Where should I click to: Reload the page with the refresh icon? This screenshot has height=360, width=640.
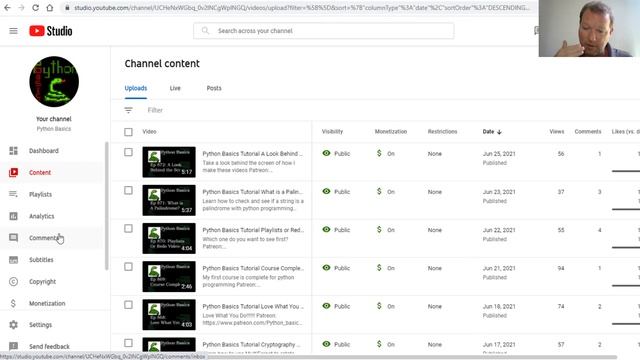36,8
